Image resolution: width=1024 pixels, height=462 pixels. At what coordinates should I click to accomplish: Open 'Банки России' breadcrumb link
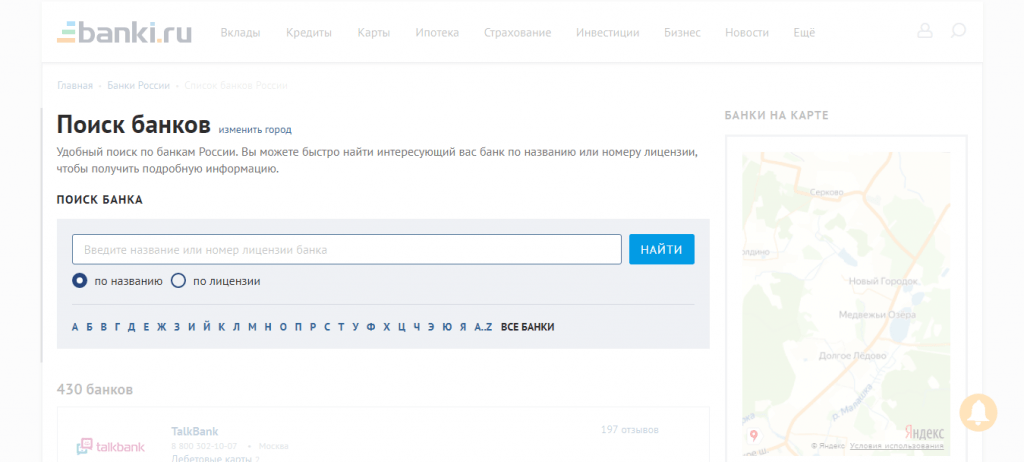[138, 86]
